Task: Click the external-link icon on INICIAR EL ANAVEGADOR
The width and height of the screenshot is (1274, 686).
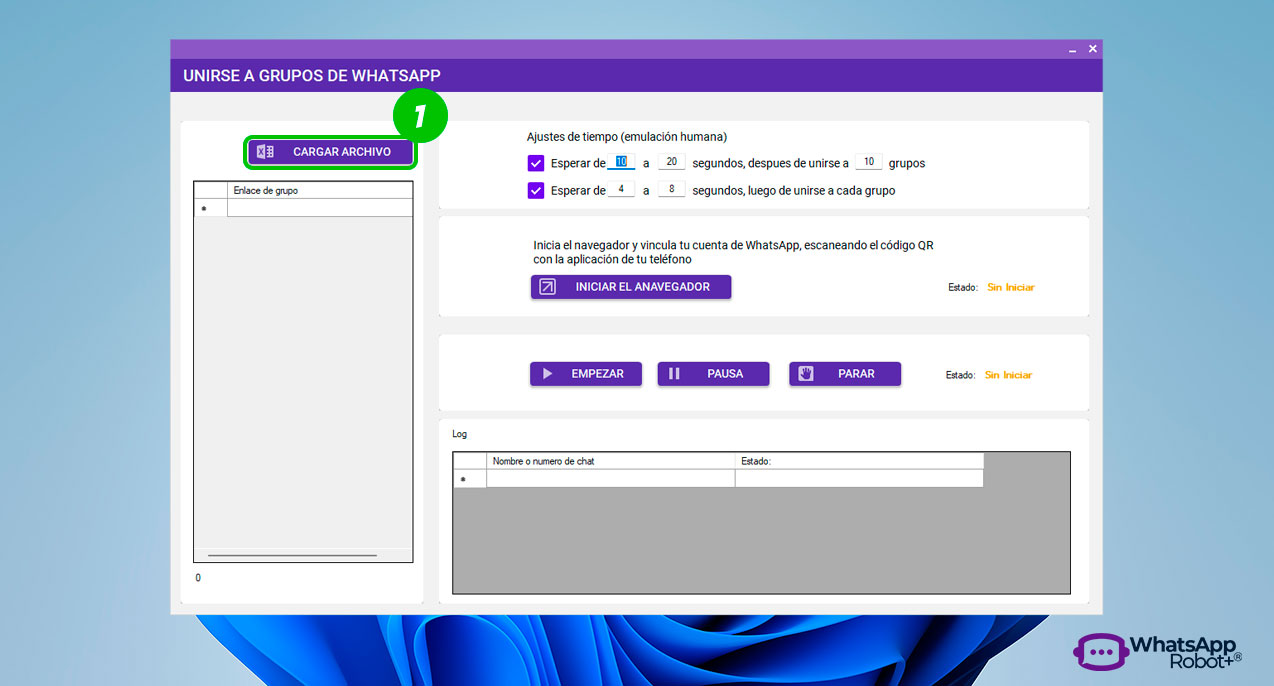Action: (x=547, y=287)
